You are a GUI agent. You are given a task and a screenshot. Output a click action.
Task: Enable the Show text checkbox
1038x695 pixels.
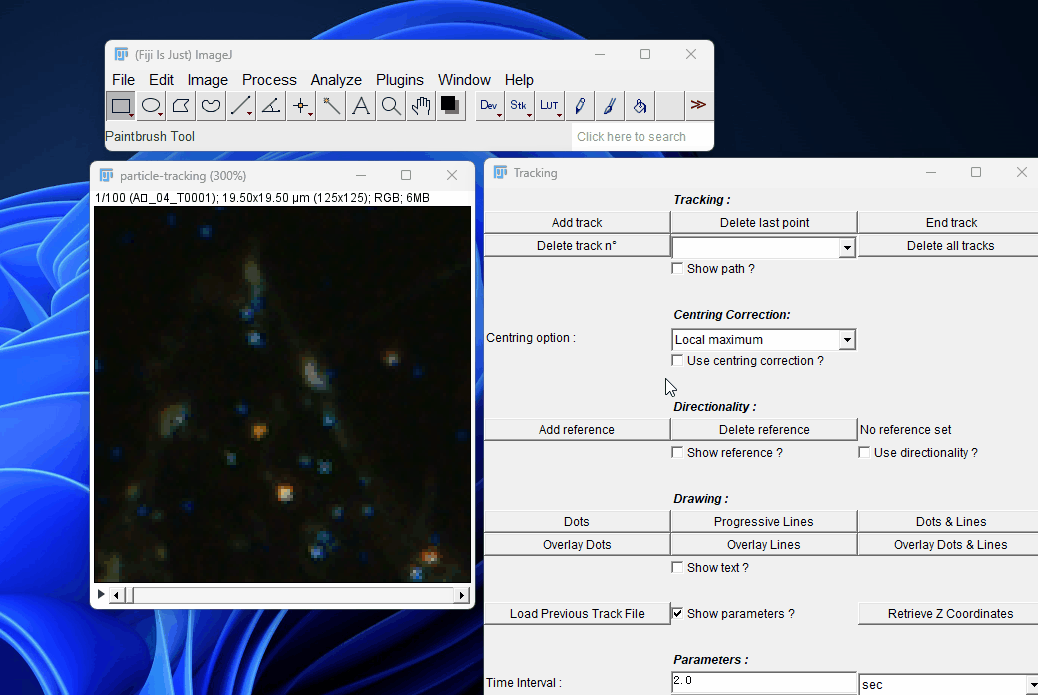(x=677, y=568)
